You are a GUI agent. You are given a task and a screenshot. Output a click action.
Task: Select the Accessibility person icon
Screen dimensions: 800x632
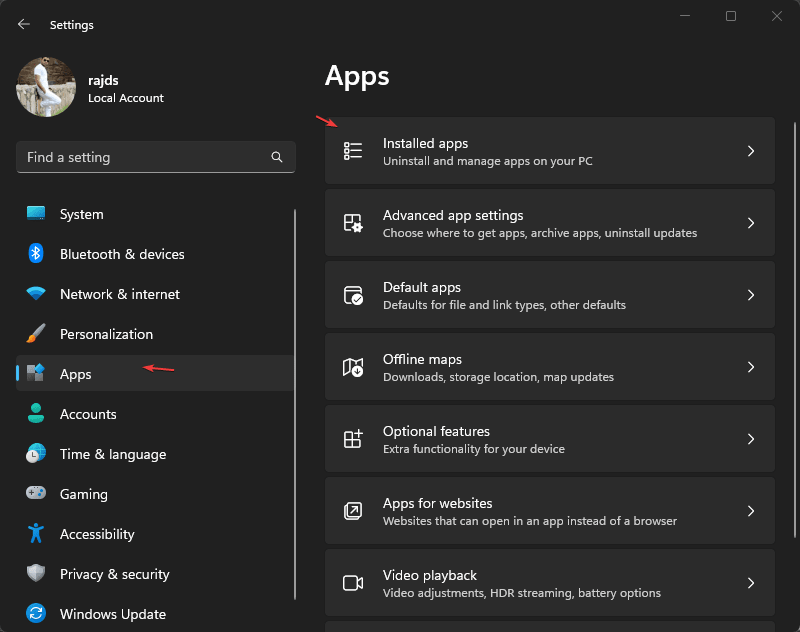[37, 534]
